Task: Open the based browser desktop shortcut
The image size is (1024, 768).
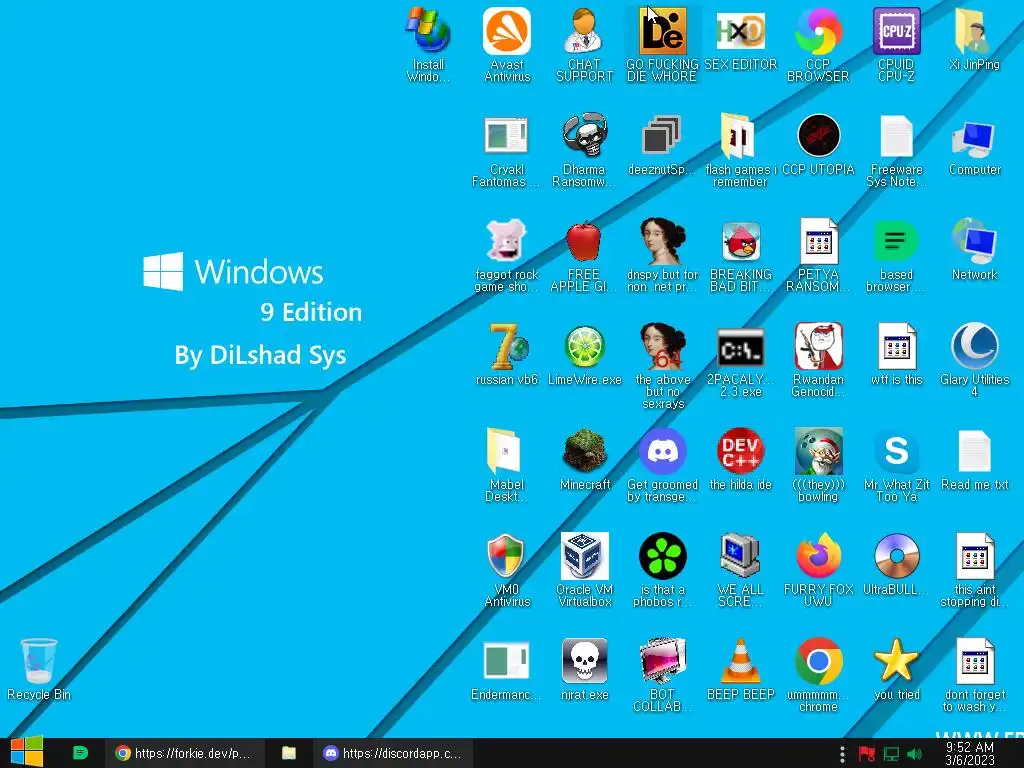Action: [896, 255]
